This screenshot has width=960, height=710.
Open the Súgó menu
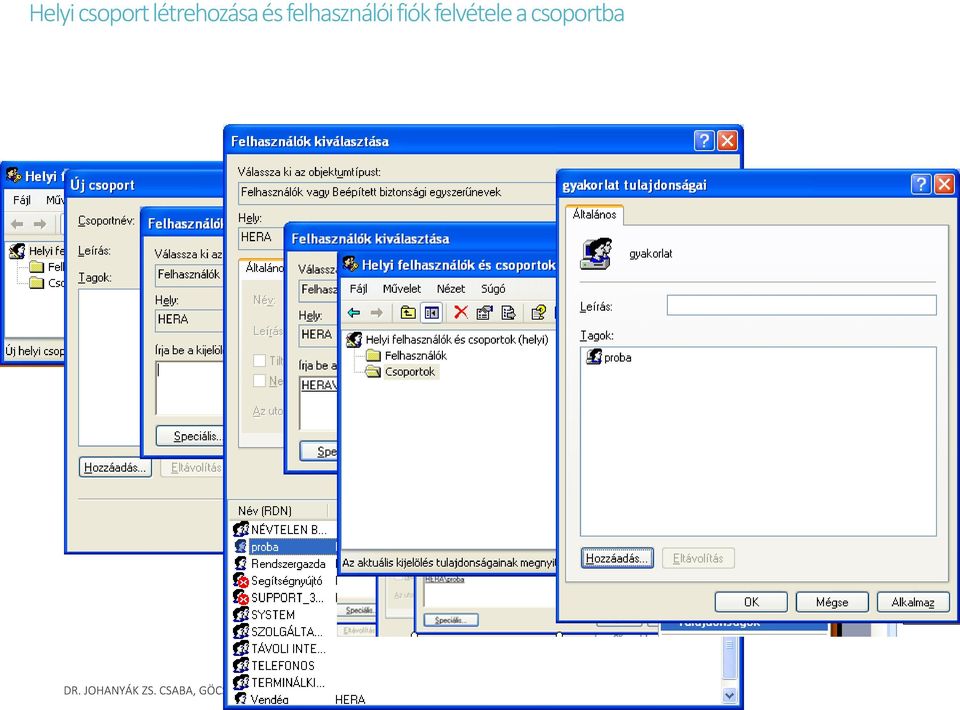(x=493, y=288)
